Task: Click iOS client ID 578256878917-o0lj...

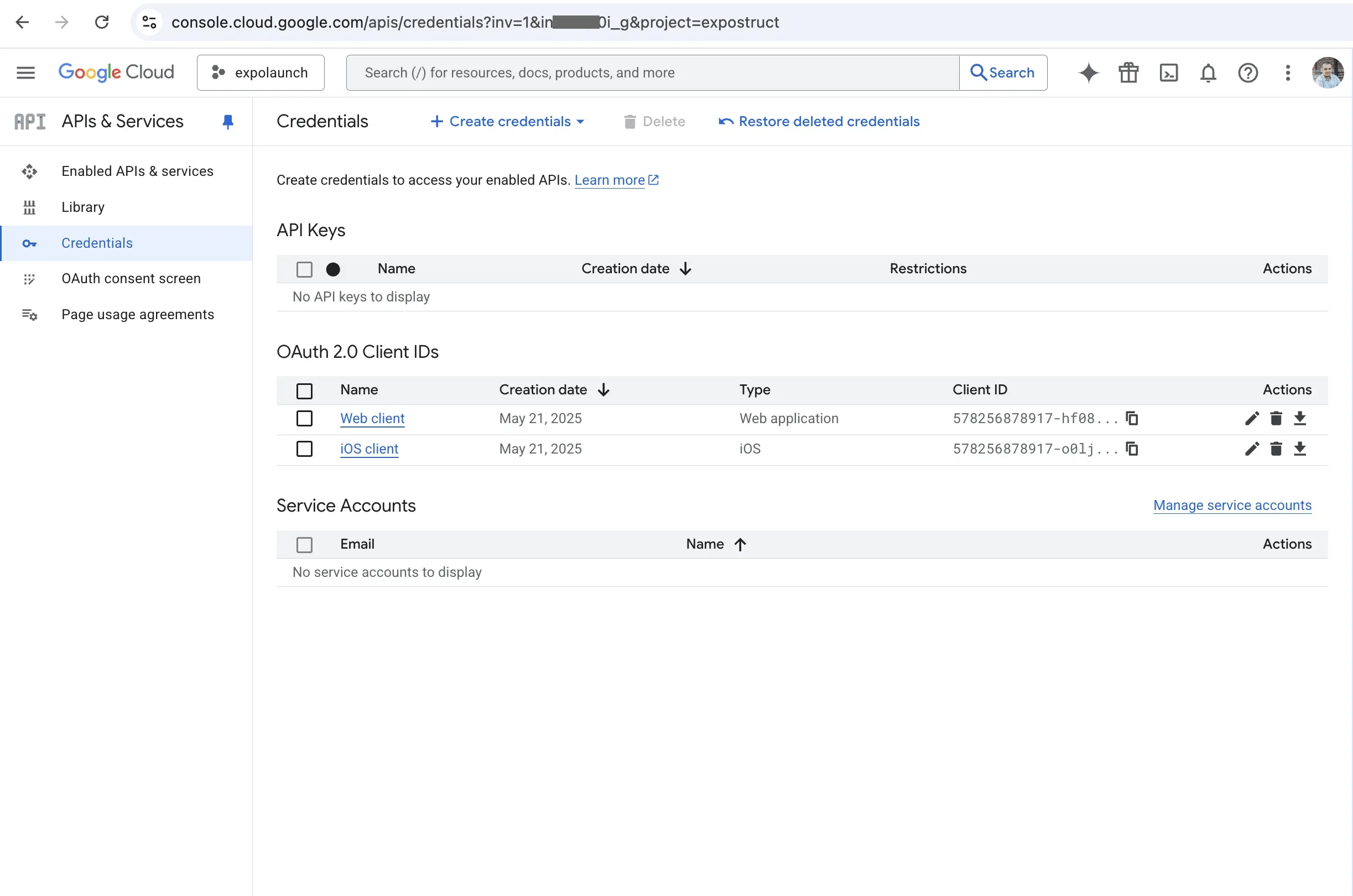Action: (1035, 449)
